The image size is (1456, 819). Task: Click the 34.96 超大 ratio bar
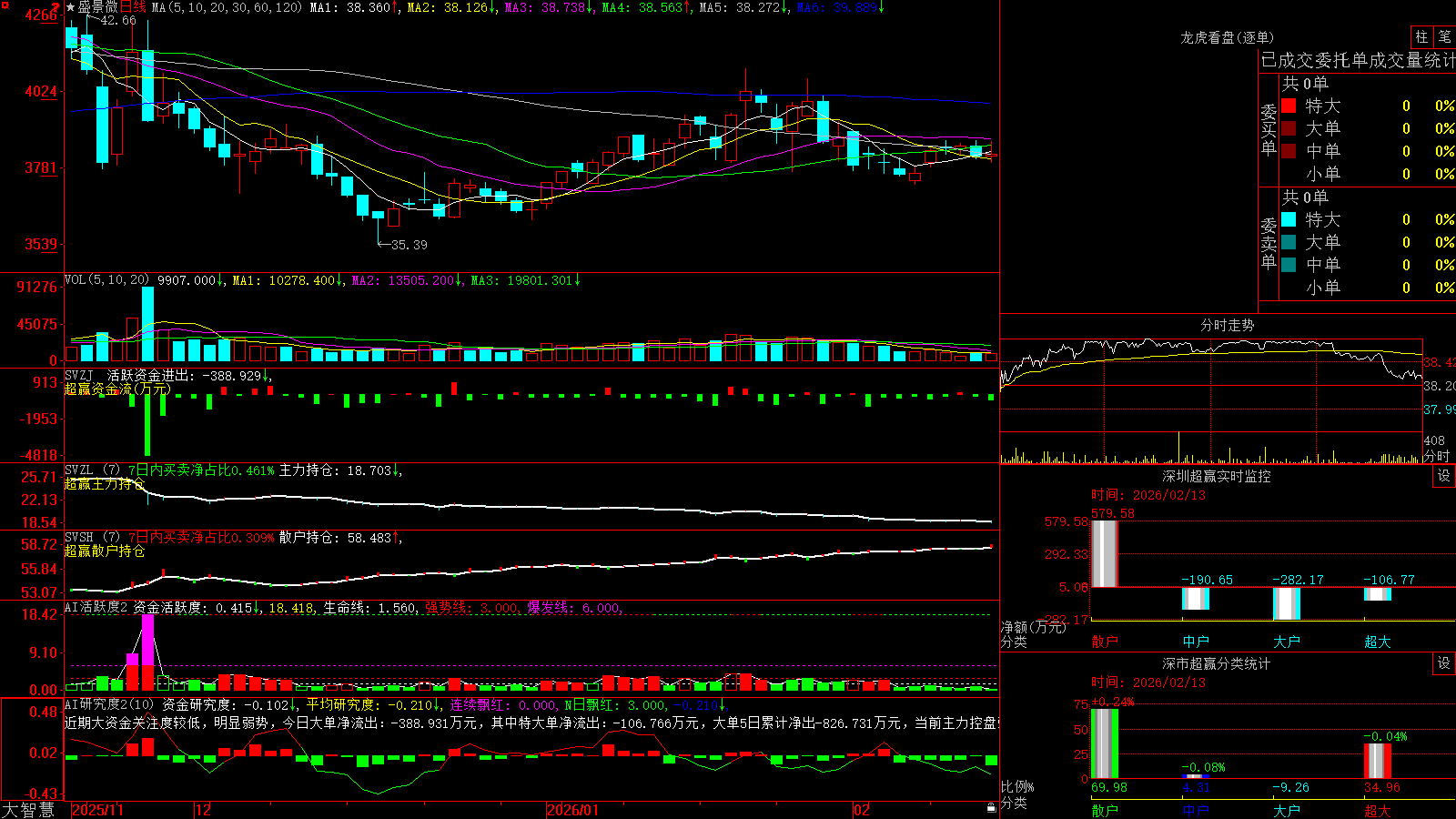coord(1378,761)
